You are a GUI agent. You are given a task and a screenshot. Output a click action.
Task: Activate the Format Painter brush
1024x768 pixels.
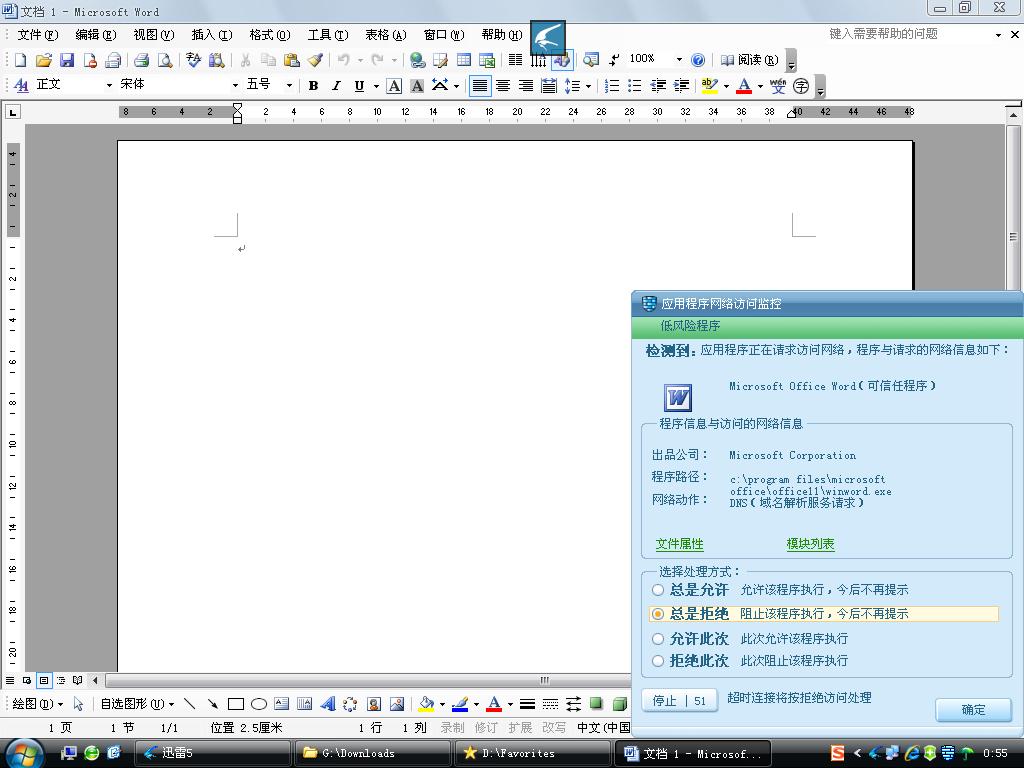pos(315,60)
